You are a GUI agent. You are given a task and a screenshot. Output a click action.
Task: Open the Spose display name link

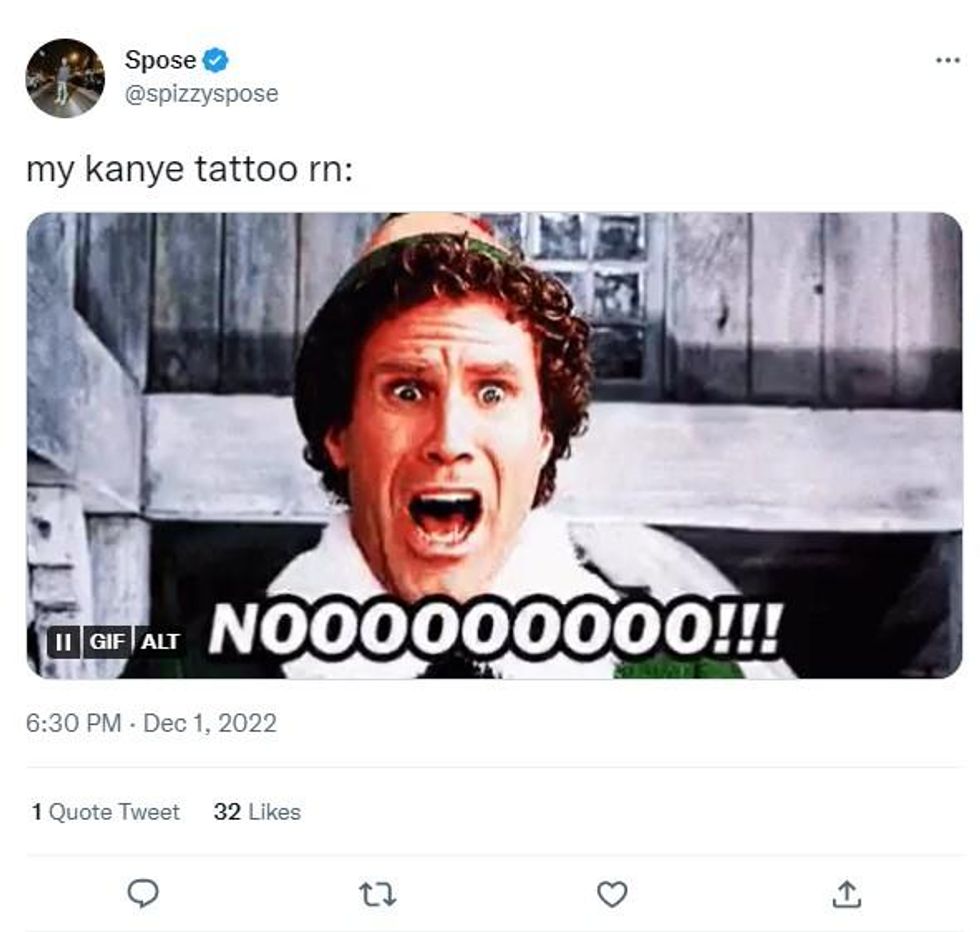[x=160, y=60]
